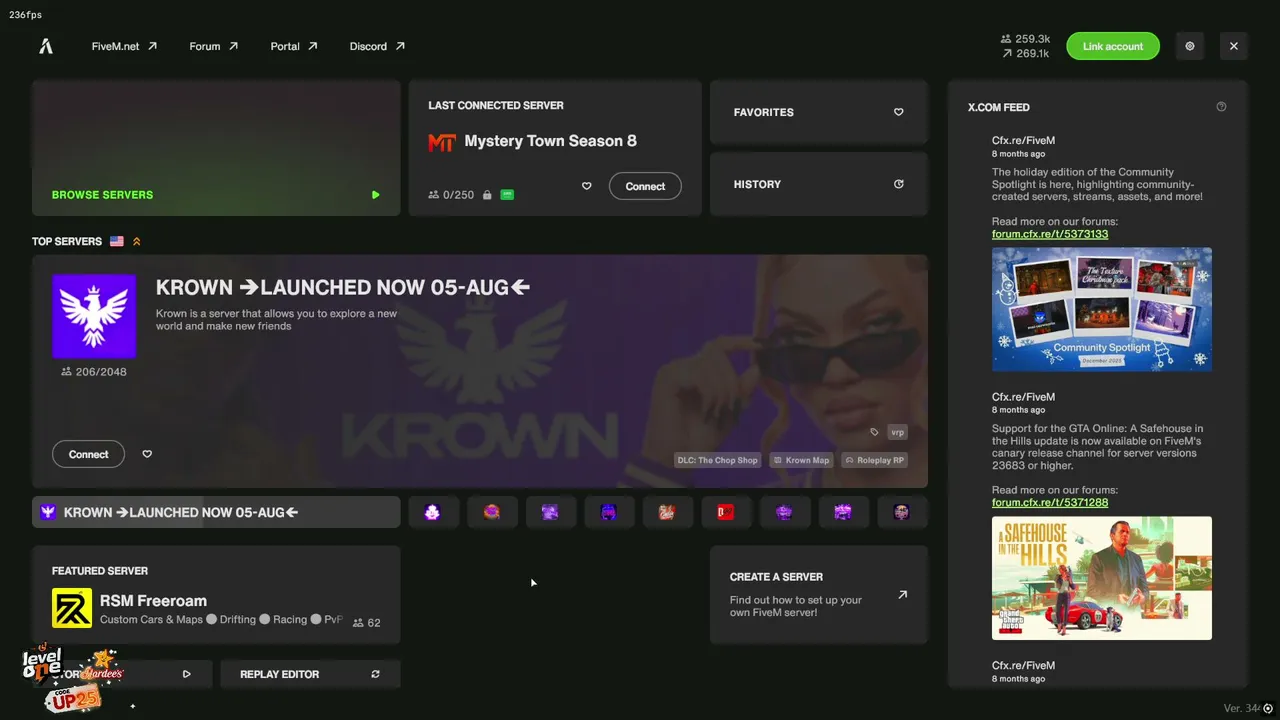Open forum.cfx.re/t/5373133 link

pyautogui.click(x=1050, y=234)
